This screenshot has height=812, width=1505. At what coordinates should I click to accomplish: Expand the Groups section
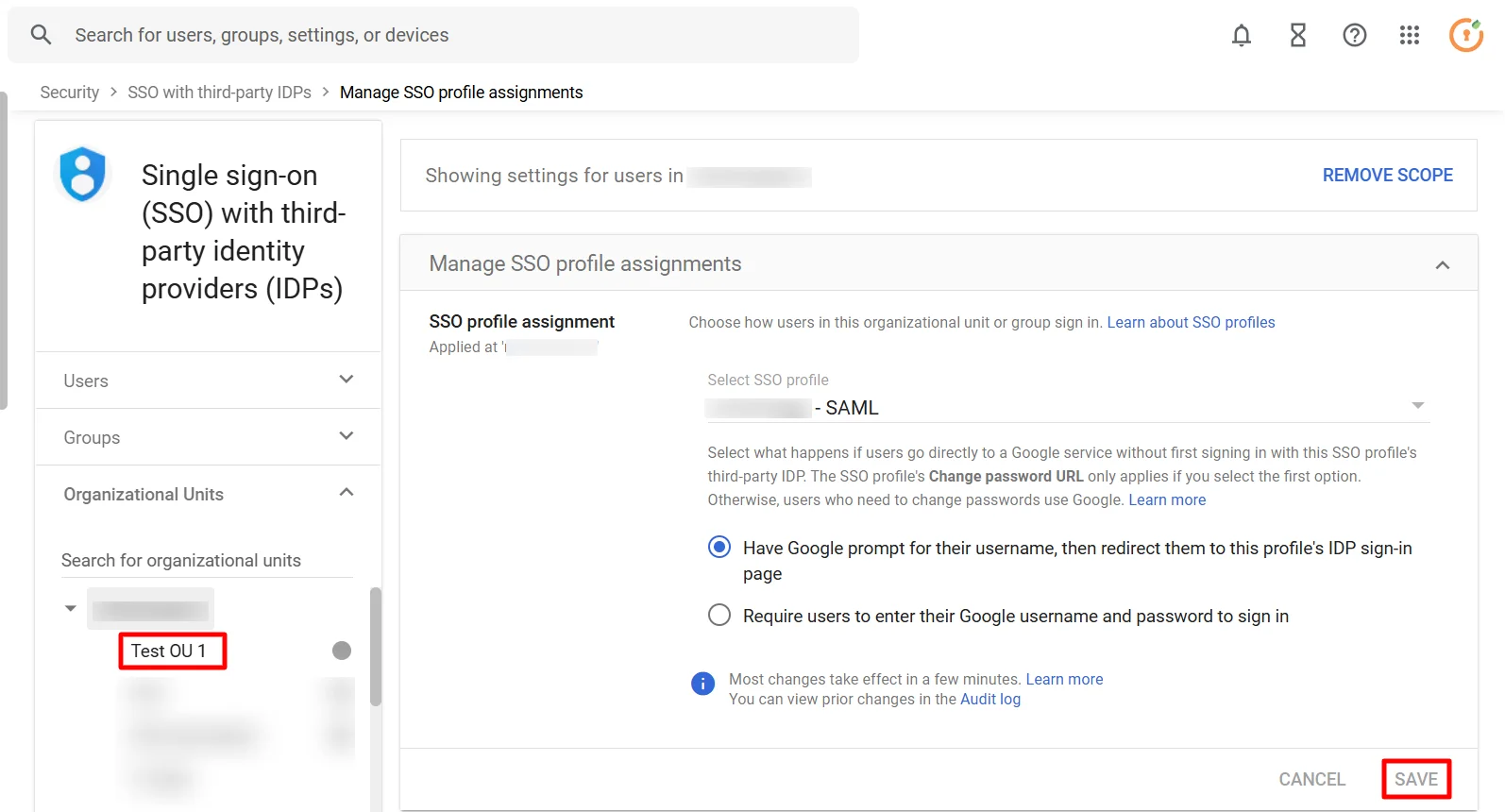pyautogui.click(x=209, y=437)
